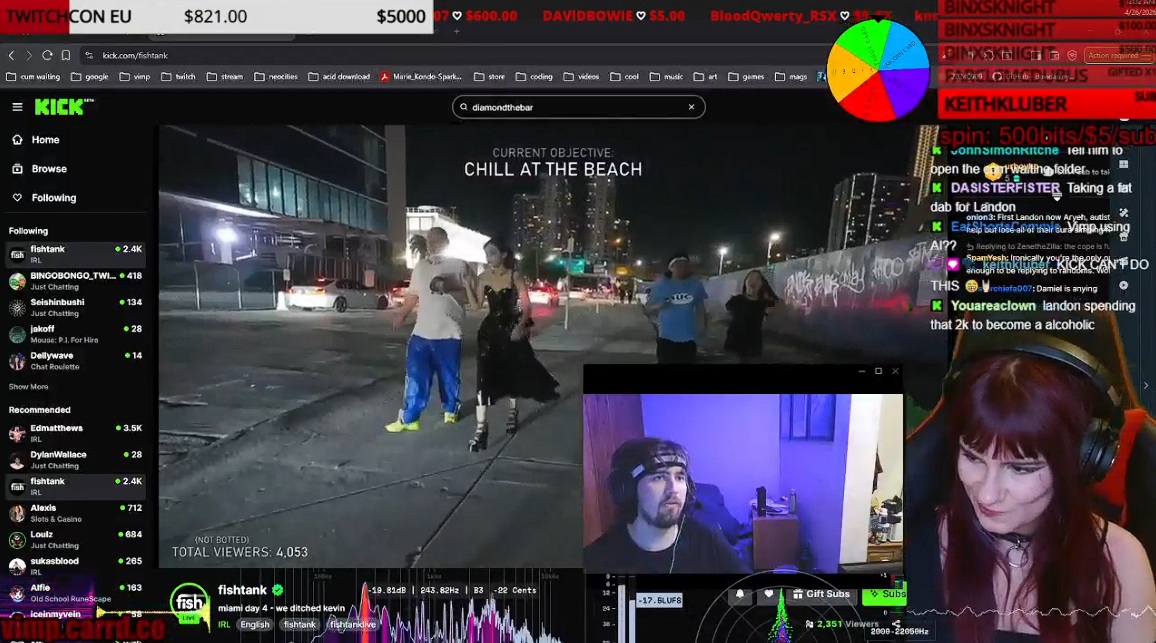The width and height of the screenshot is (1156, 643).
Task: Select the fishtank tag
Action: 299,625
